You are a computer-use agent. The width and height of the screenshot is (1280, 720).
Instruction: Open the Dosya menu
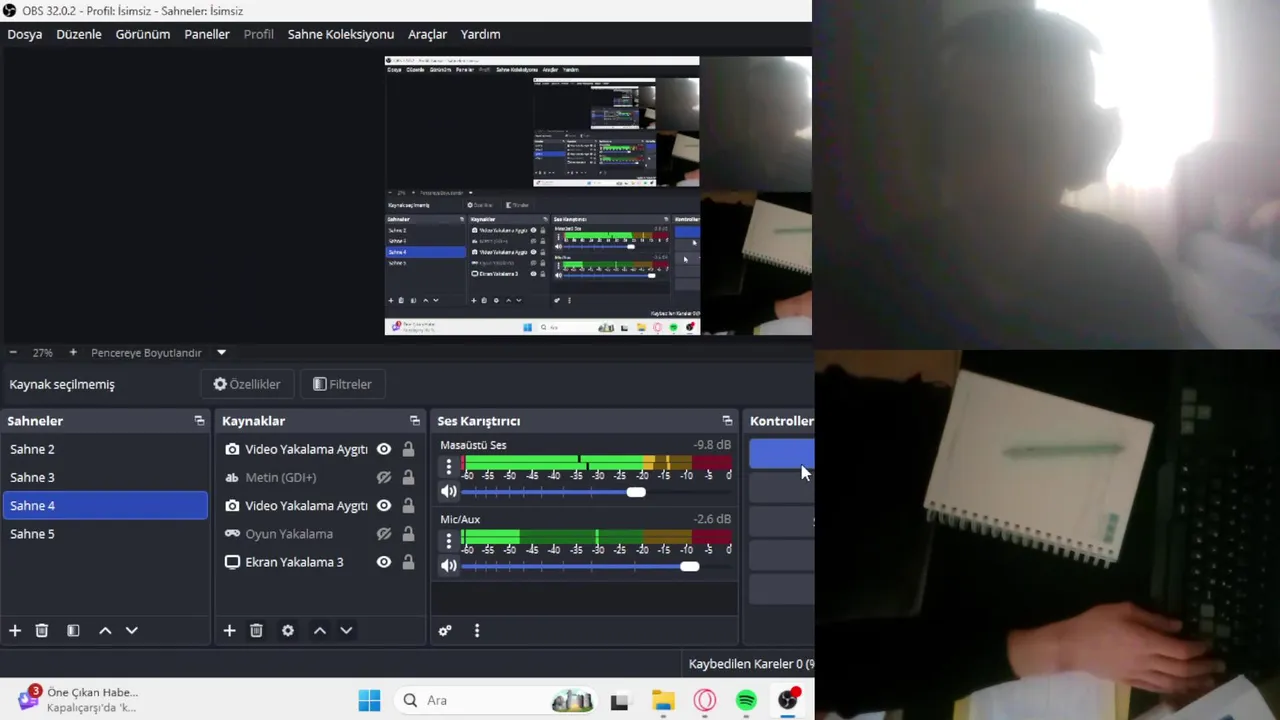tap(25, 34)
